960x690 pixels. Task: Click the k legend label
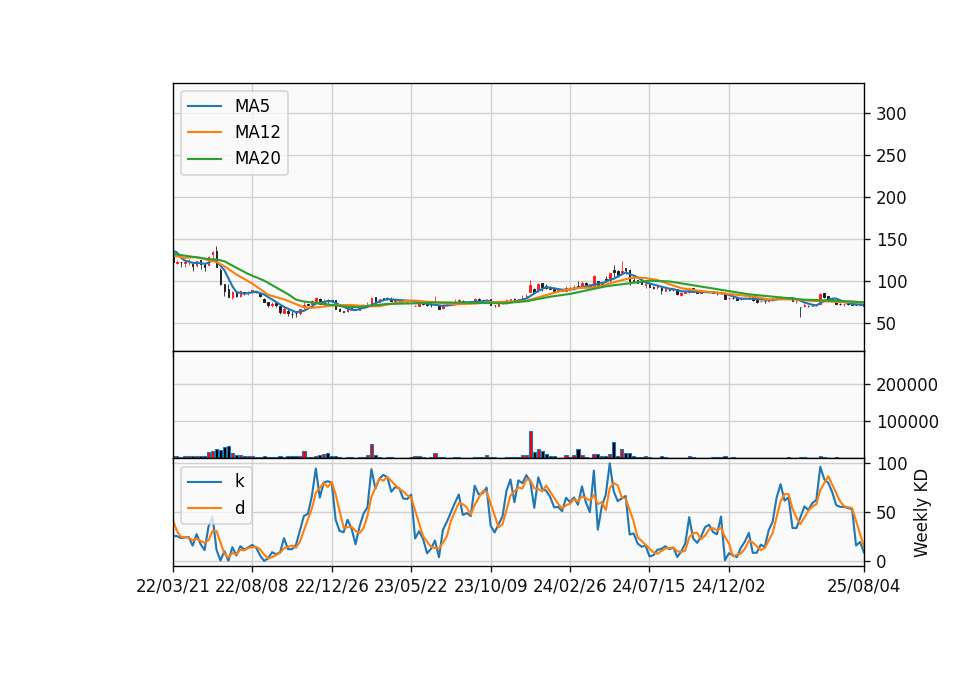tap(239, 481)
